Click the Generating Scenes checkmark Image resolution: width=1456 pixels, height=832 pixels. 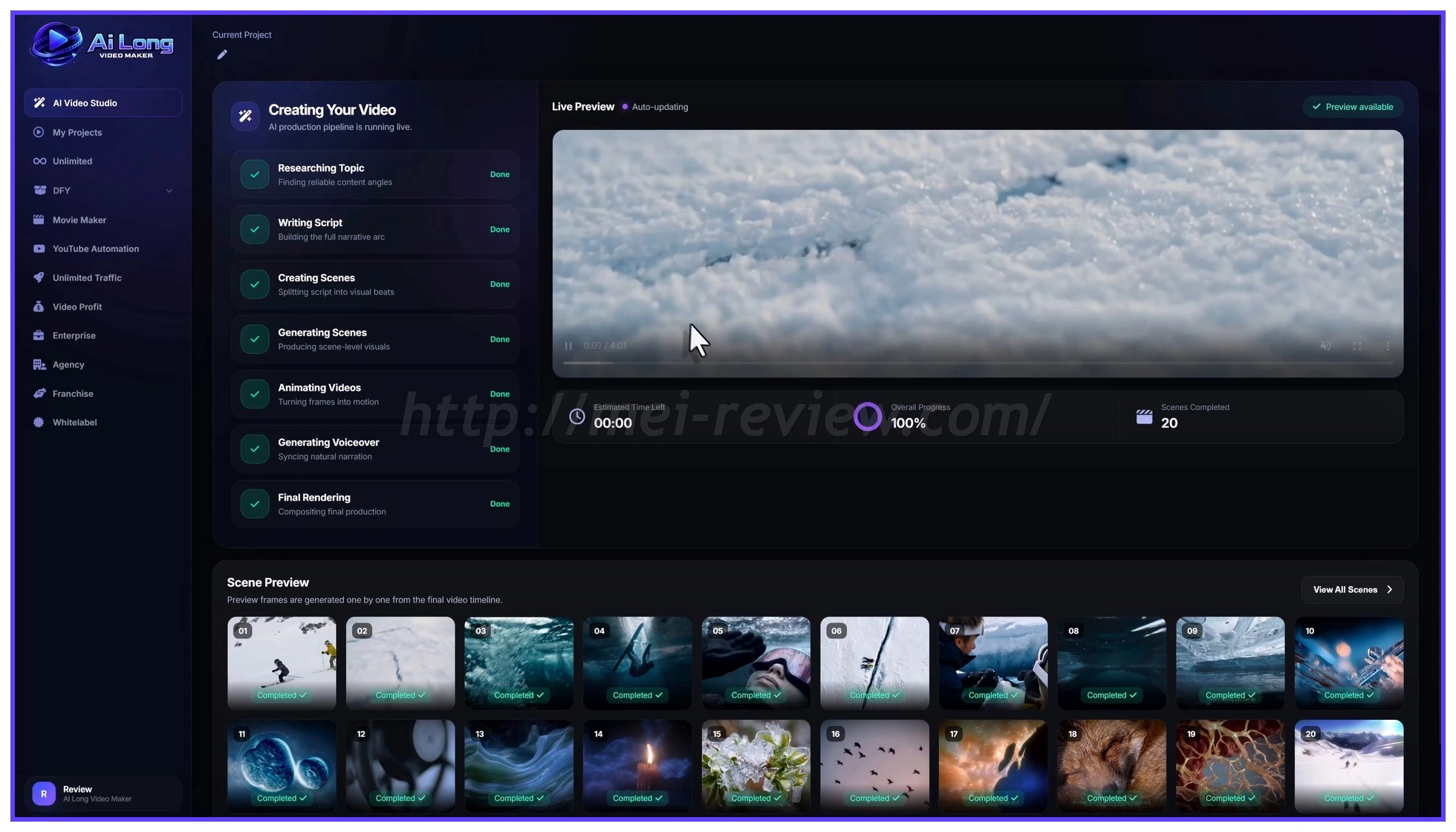coord(255,339)
